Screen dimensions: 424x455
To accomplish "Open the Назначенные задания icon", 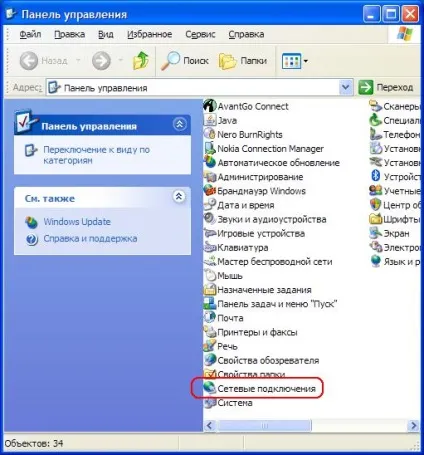I will click(x=210, y=290).
